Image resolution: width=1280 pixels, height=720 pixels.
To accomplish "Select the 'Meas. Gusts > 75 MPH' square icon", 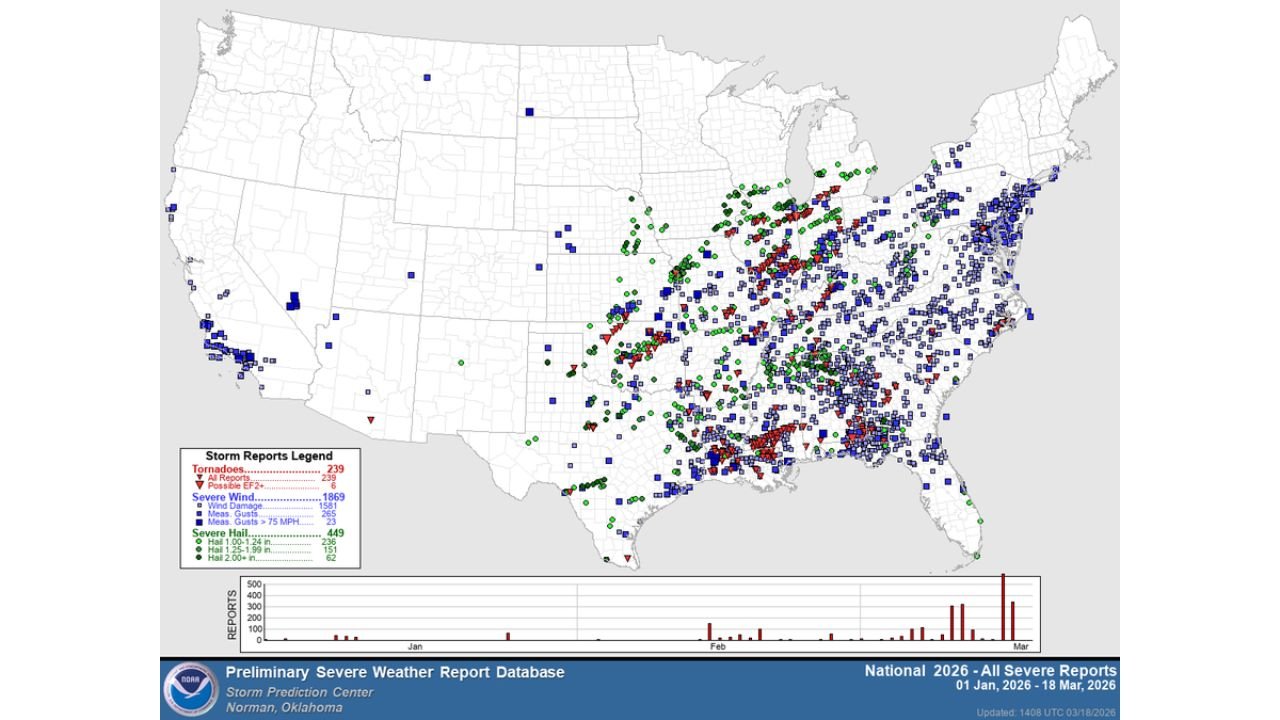I will click(200, 522).
